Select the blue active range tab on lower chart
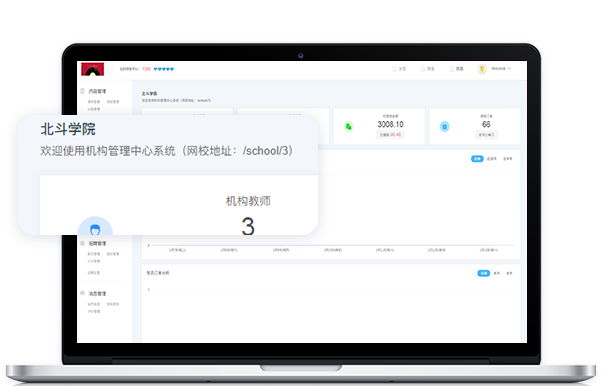This screenshot has width=608, height=386. tap(484, 273)
